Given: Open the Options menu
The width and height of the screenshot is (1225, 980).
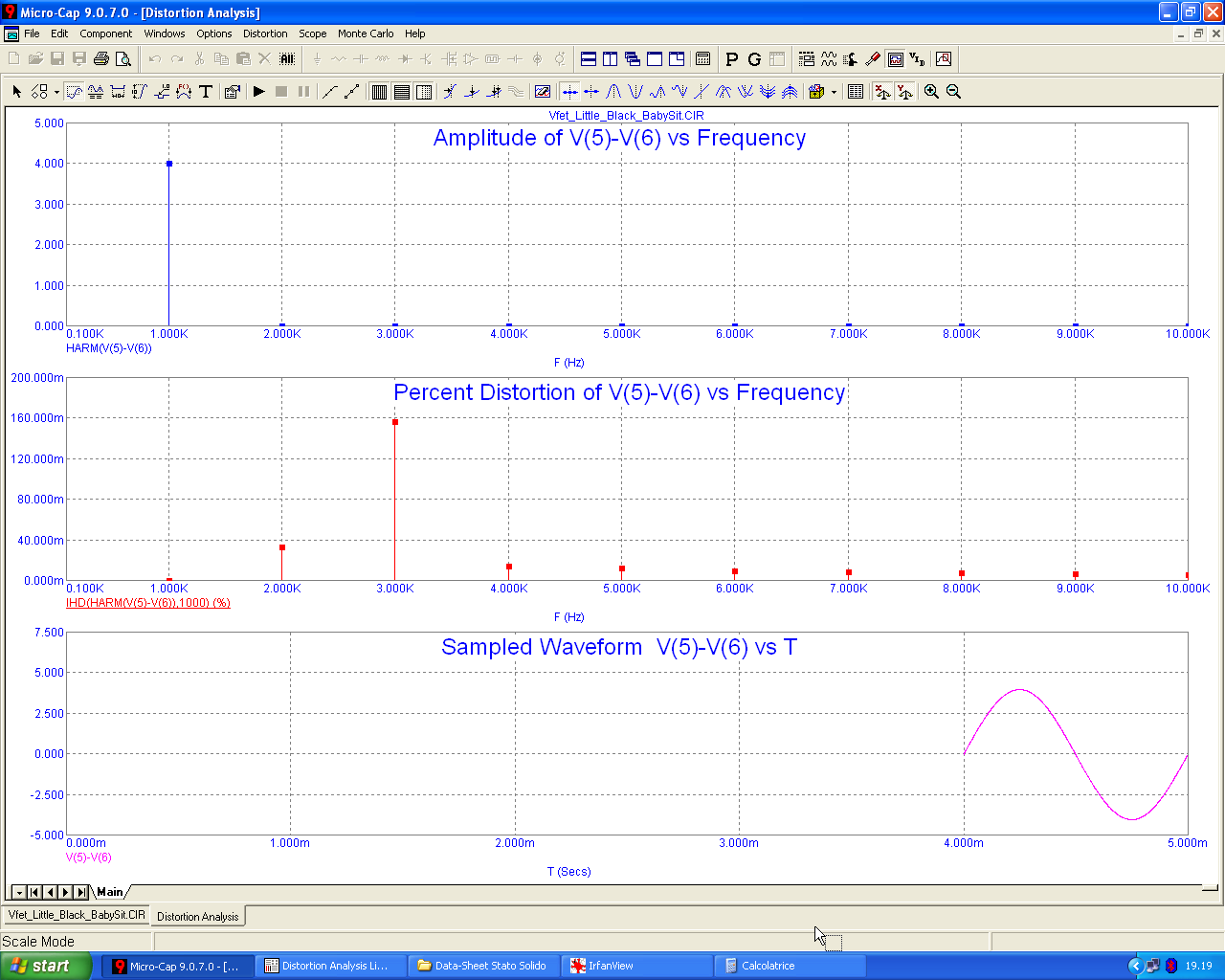Looking at the screenshot, I should coord(214,33).
